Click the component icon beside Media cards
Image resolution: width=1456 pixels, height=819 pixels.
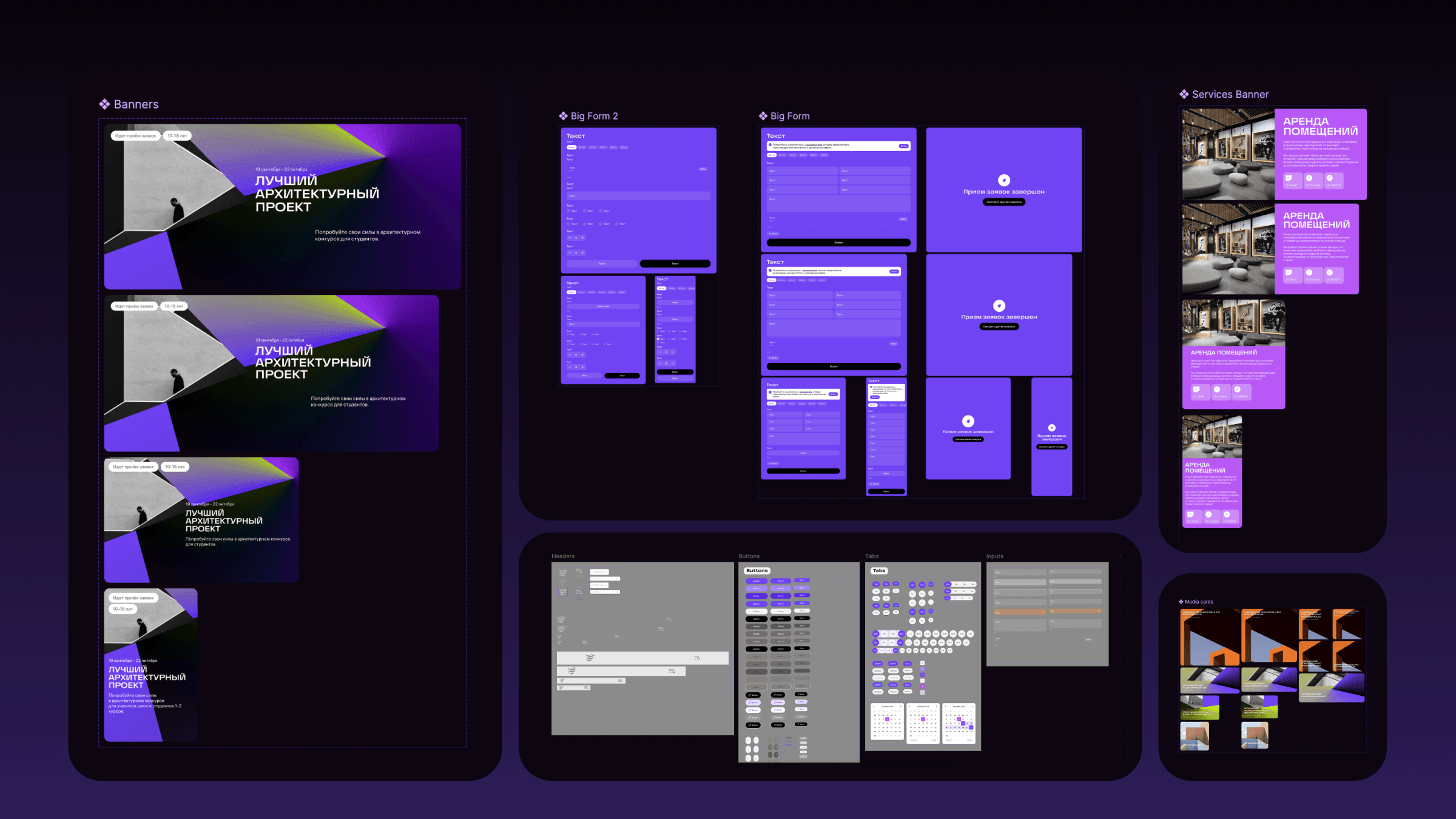point(1181,602)
